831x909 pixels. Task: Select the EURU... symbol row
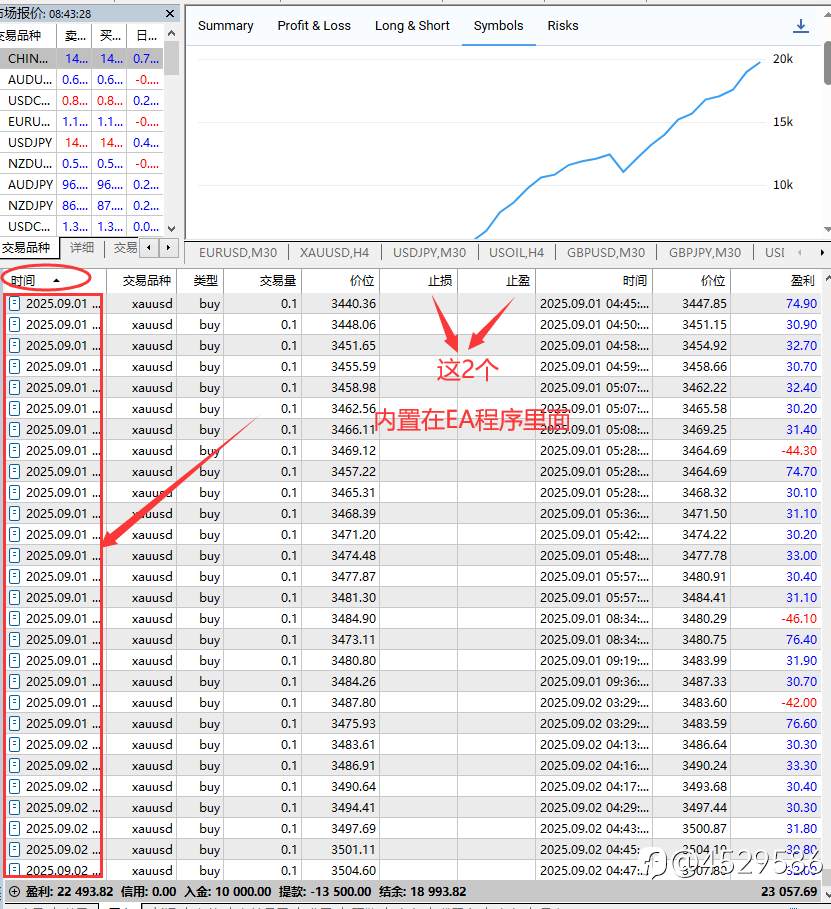81,122
